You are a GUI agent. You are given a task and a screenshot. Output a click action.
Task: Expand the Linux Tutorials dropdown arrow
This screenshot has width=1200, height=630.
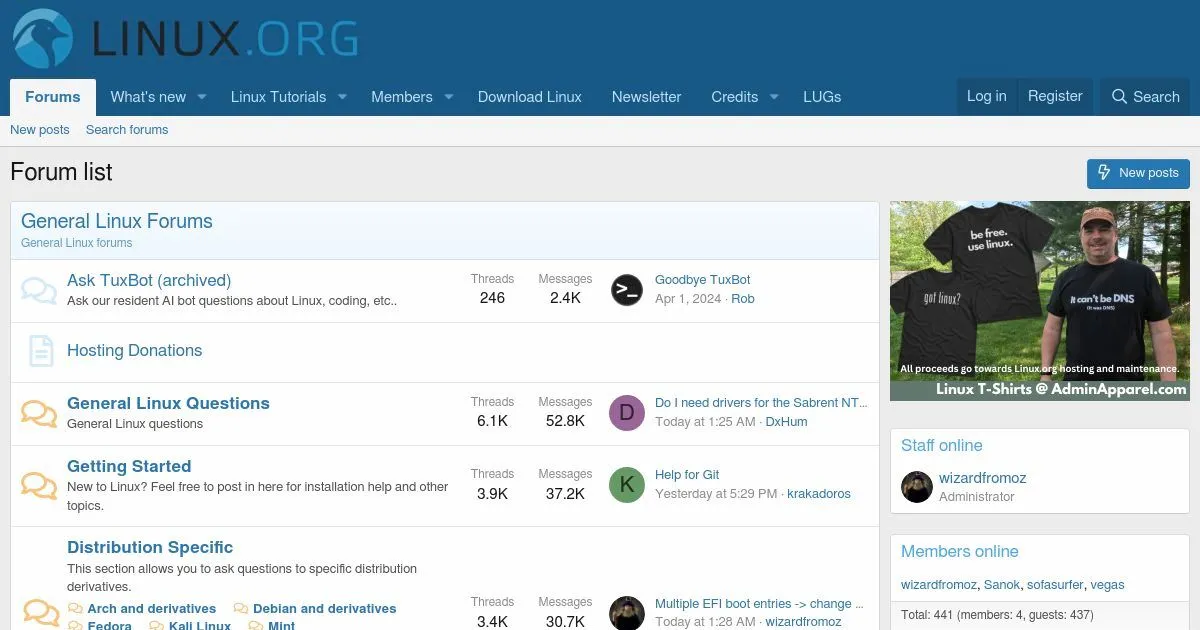tap(342, 97)
